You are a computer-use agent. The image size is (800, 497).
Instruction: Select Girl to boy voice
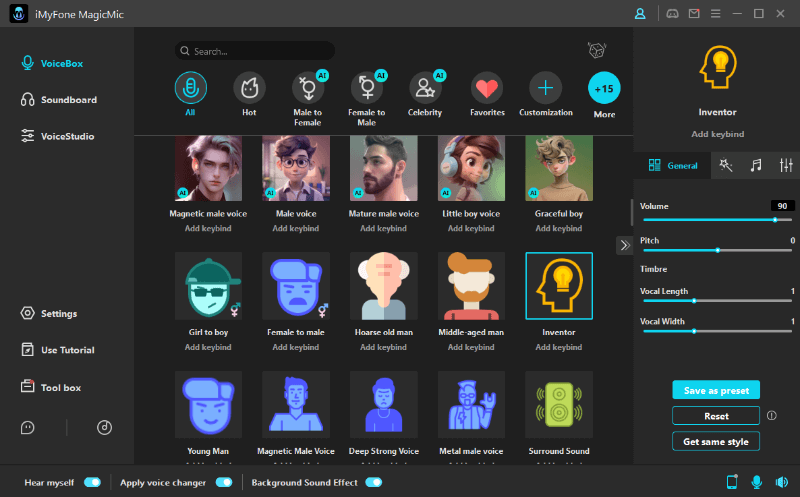pyautogui.click(x=208, y=286)
